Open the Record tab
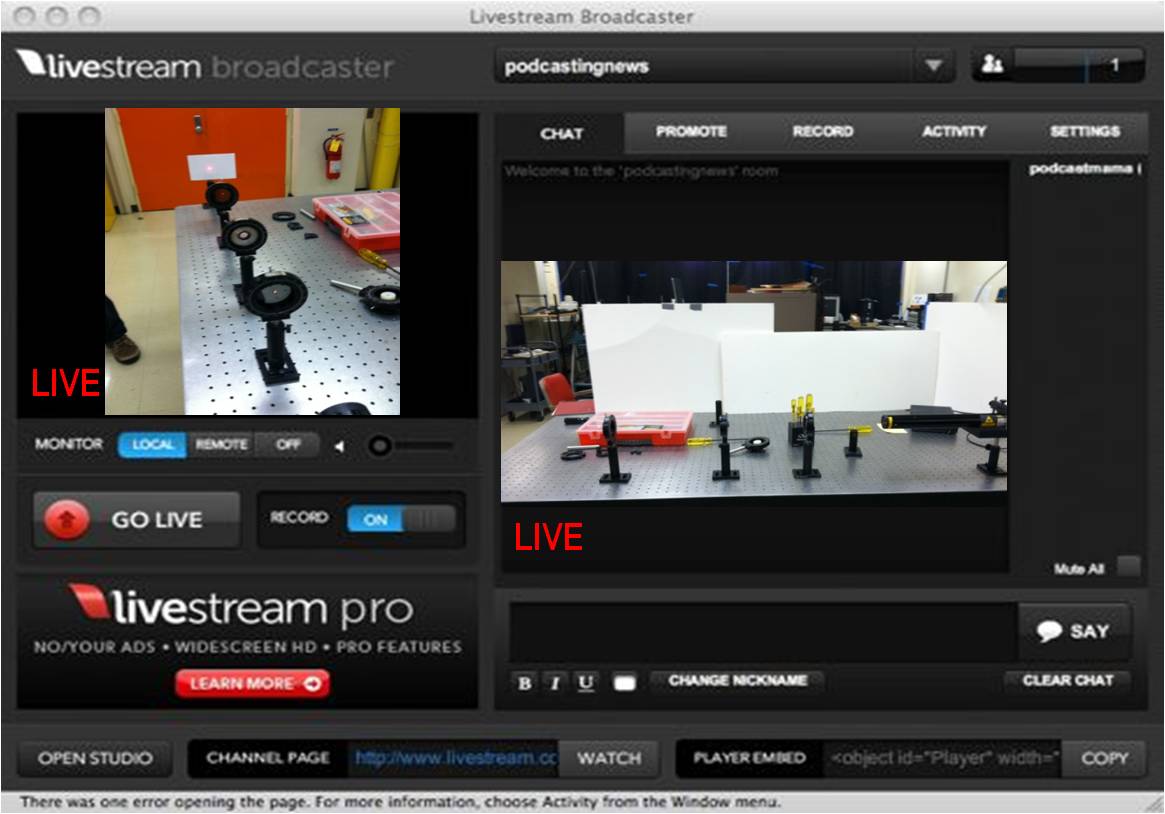The width and height of the screenshot is (1165, 814). coord(822,131)
